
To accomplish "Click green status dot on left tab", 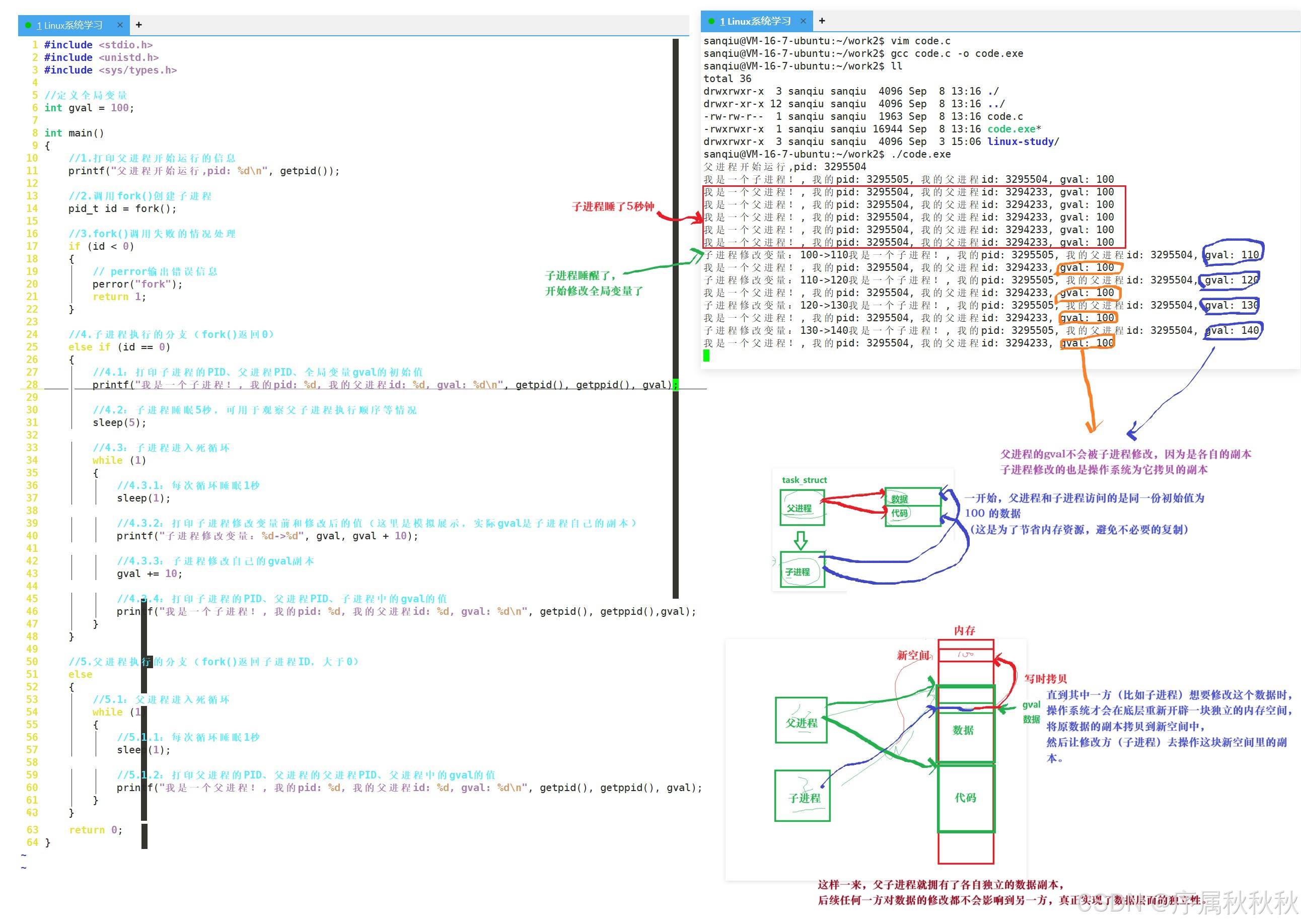I will [x=28, y=25].
